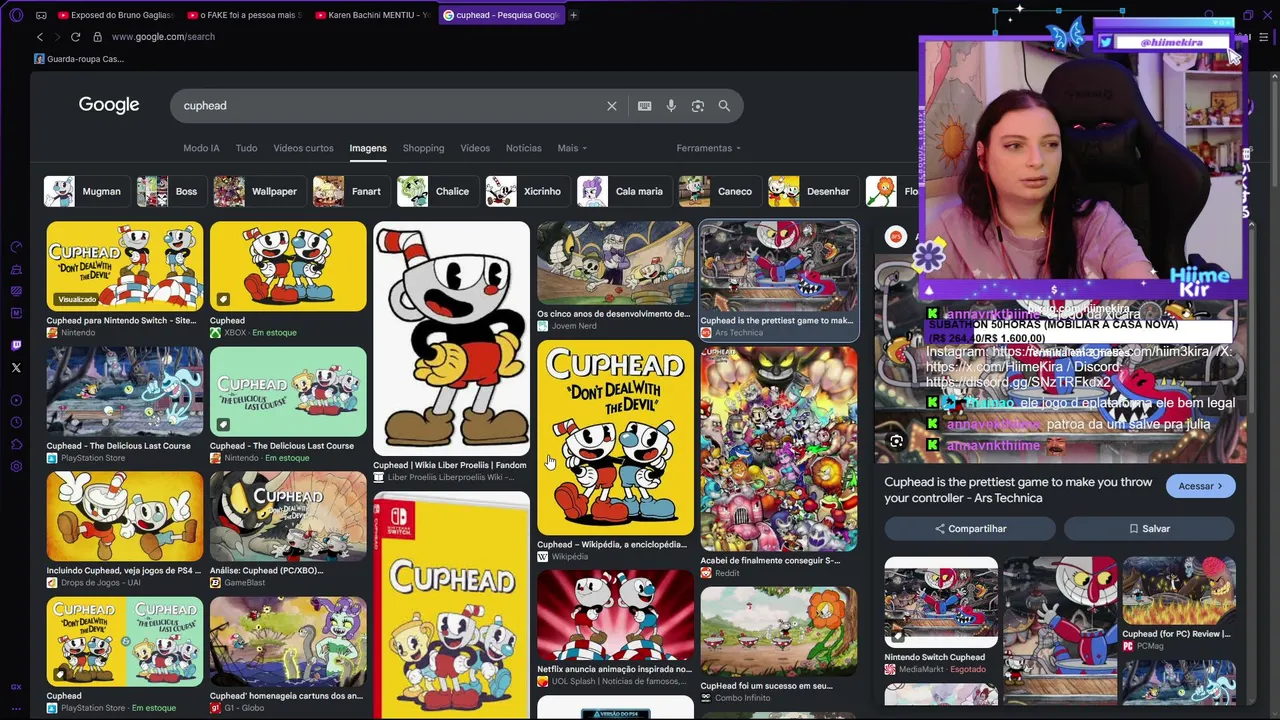Image resolution: width=1280 pixels, height=720 pixels.
Task: Filter images by Mugman chip
Action: pyautogui.click(x=86, y=191)
